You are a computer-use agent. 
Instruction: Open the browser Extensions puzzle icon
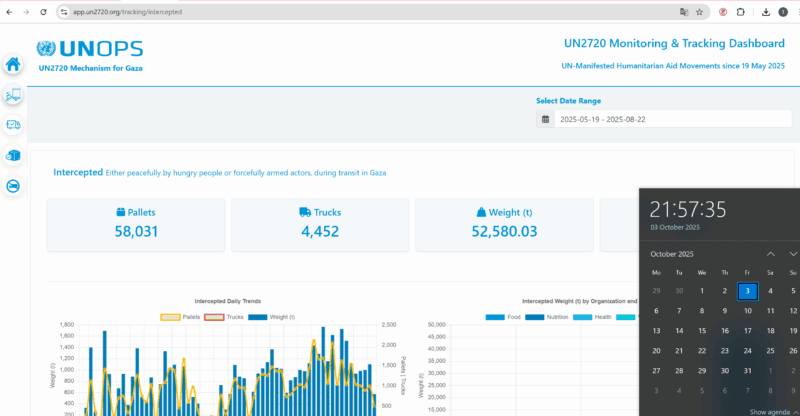point(741,12)
